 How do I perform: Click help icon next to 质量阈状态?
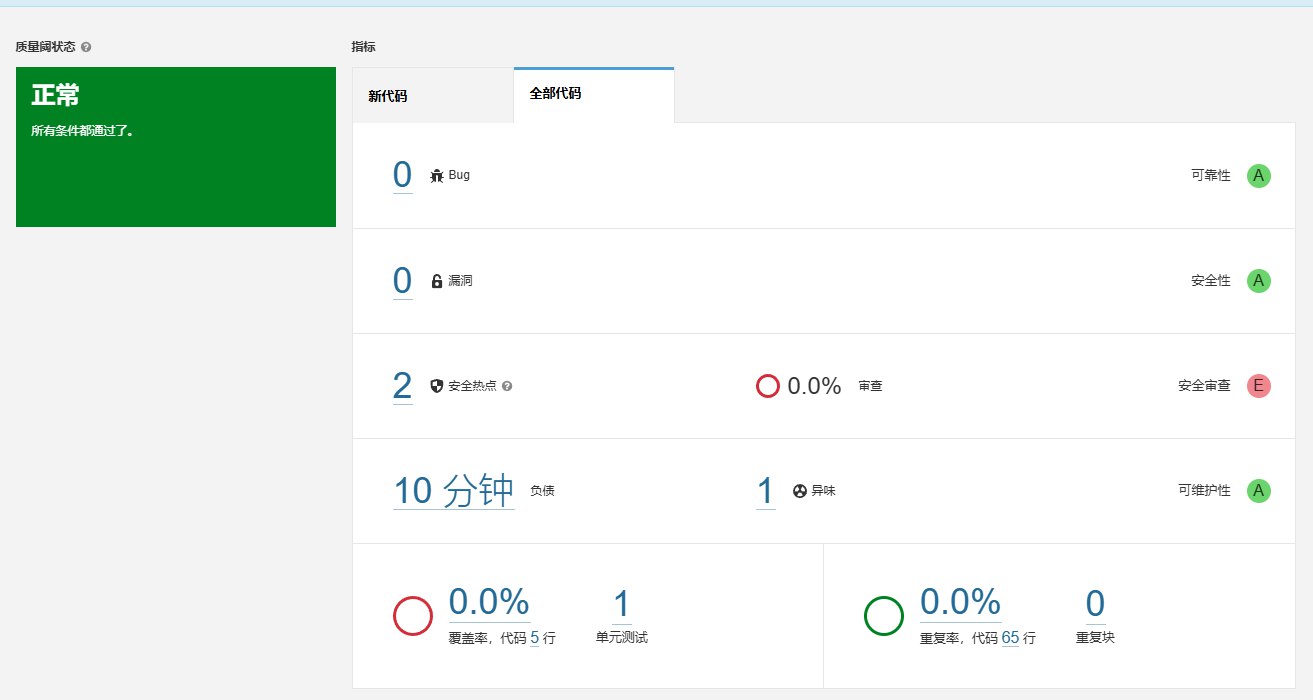tap(86, 47)
